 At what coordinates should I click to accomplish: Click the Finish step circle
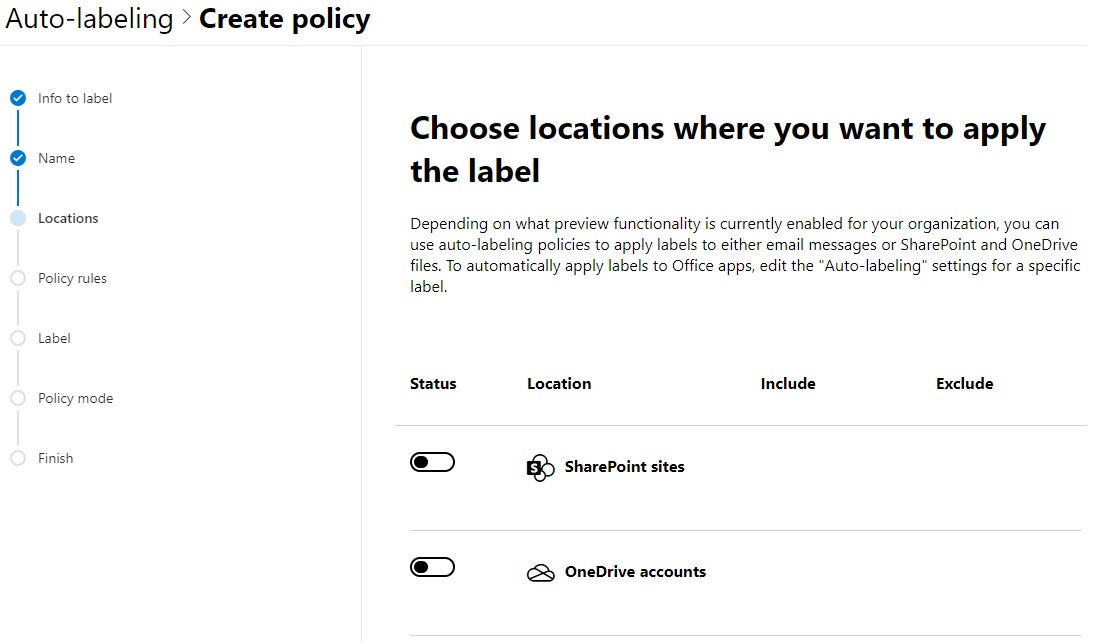18,458
